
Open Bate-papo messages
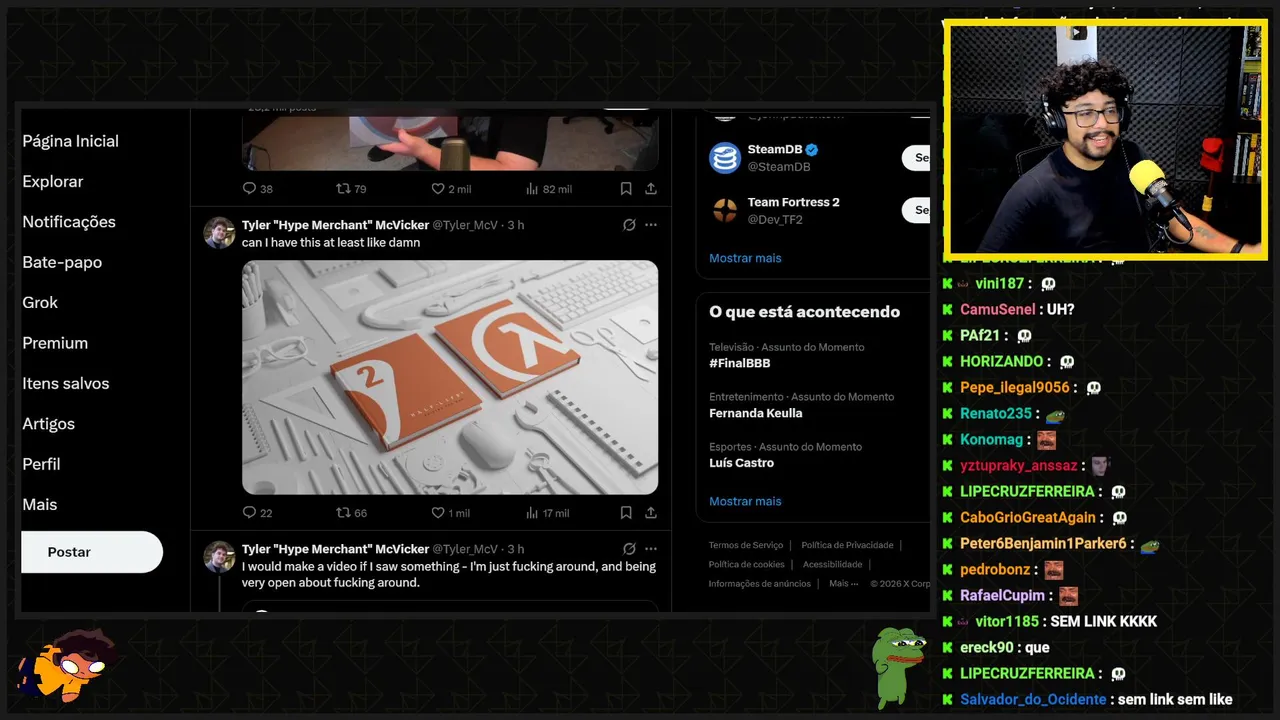62,262
